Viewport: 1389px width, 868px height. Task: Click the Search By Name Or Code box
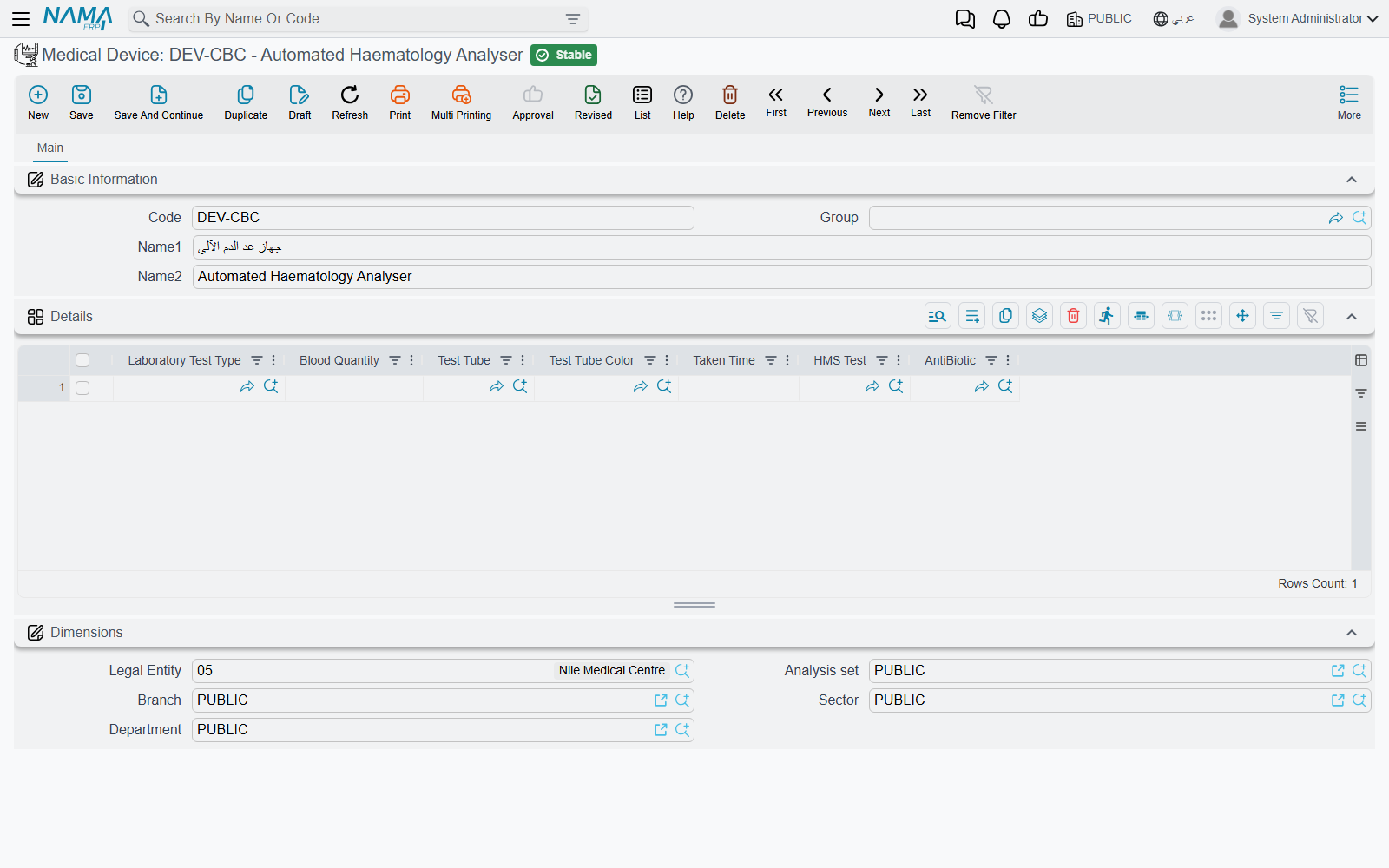359,19
